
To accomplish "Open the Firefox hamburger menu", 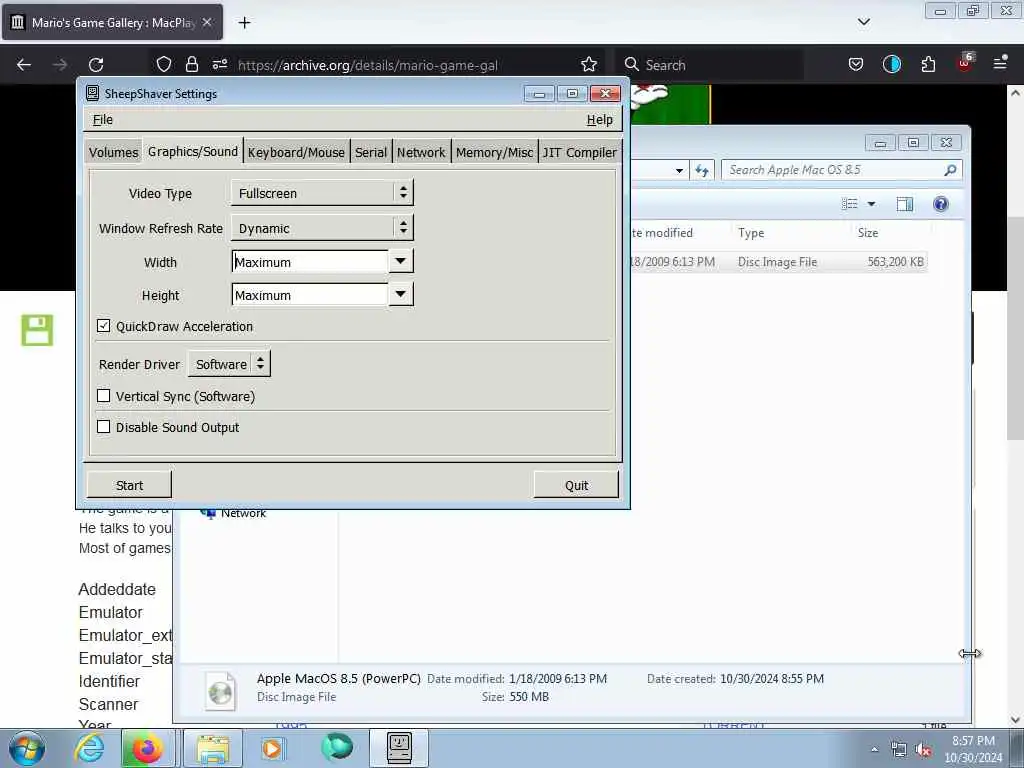I will (x=1000, y=63).
